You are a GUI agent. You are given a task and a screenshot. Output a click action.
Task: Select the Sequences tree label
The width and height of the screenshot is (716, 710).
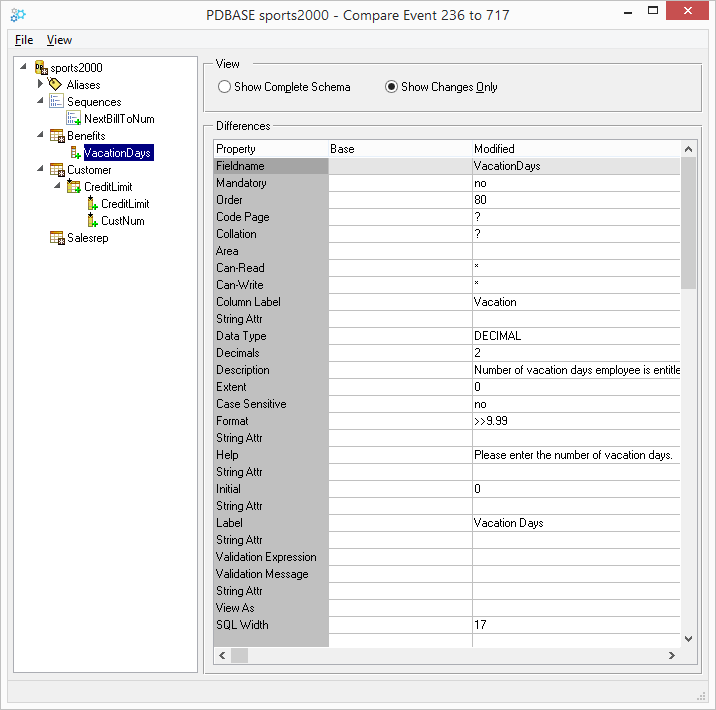94,102
